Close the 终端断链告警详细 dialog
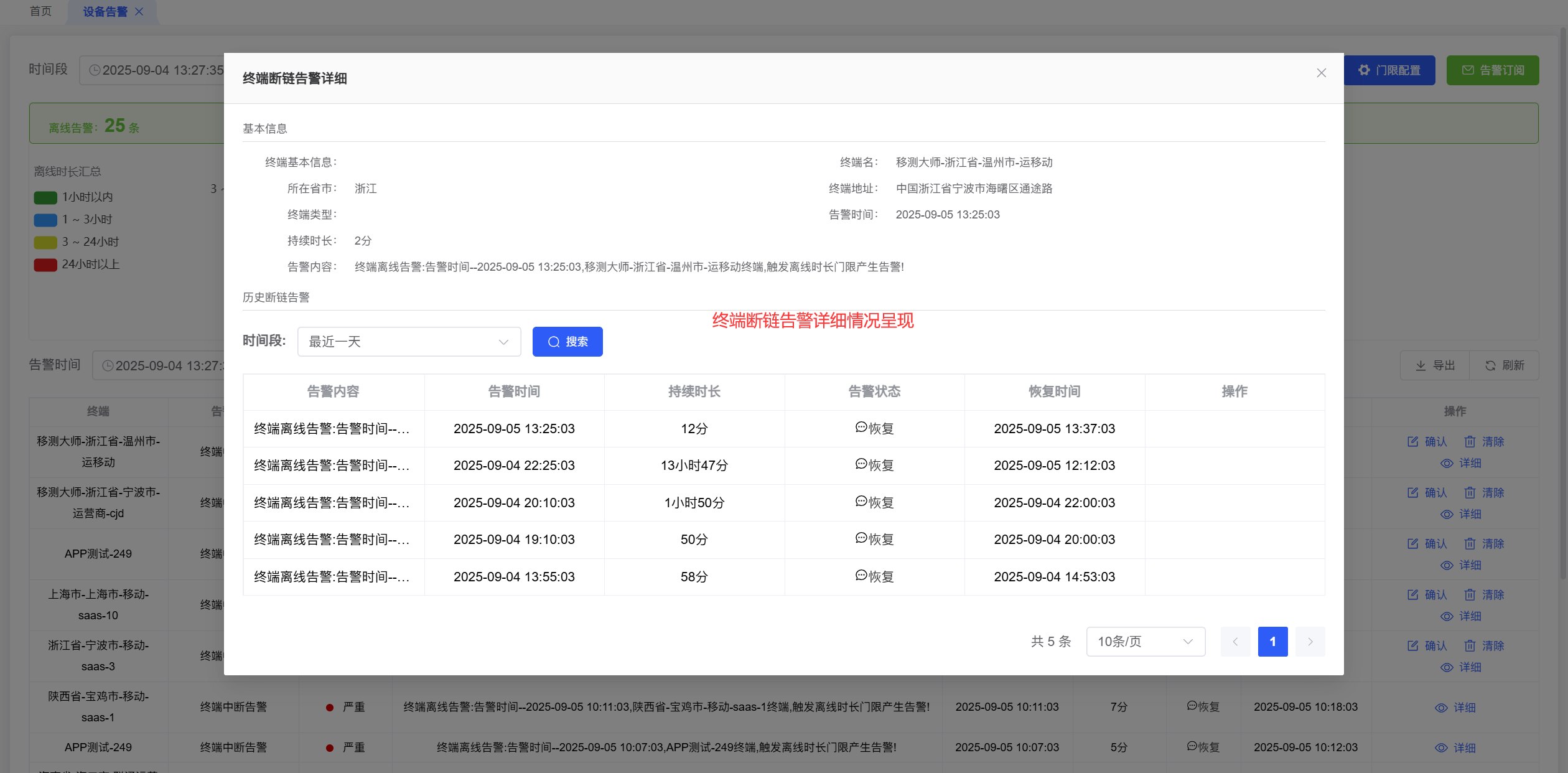 pyautogui.click(x=1321, y=73)
